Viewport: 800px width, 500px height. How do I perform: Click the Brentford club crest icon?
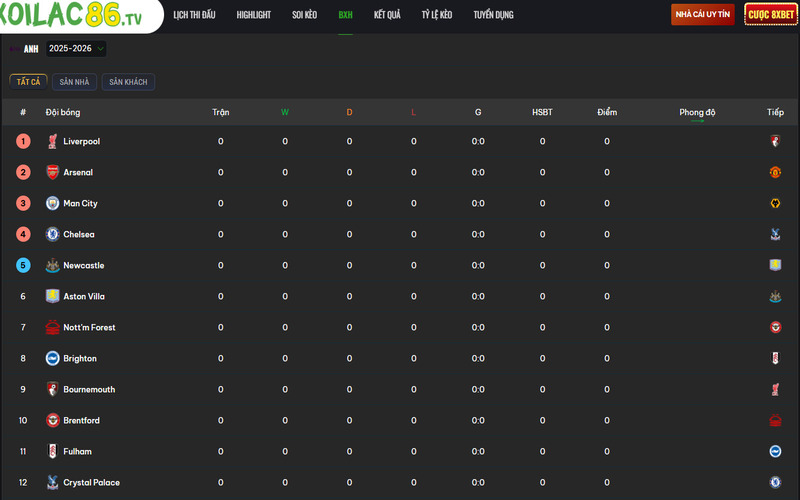click(x=53, y=420)
